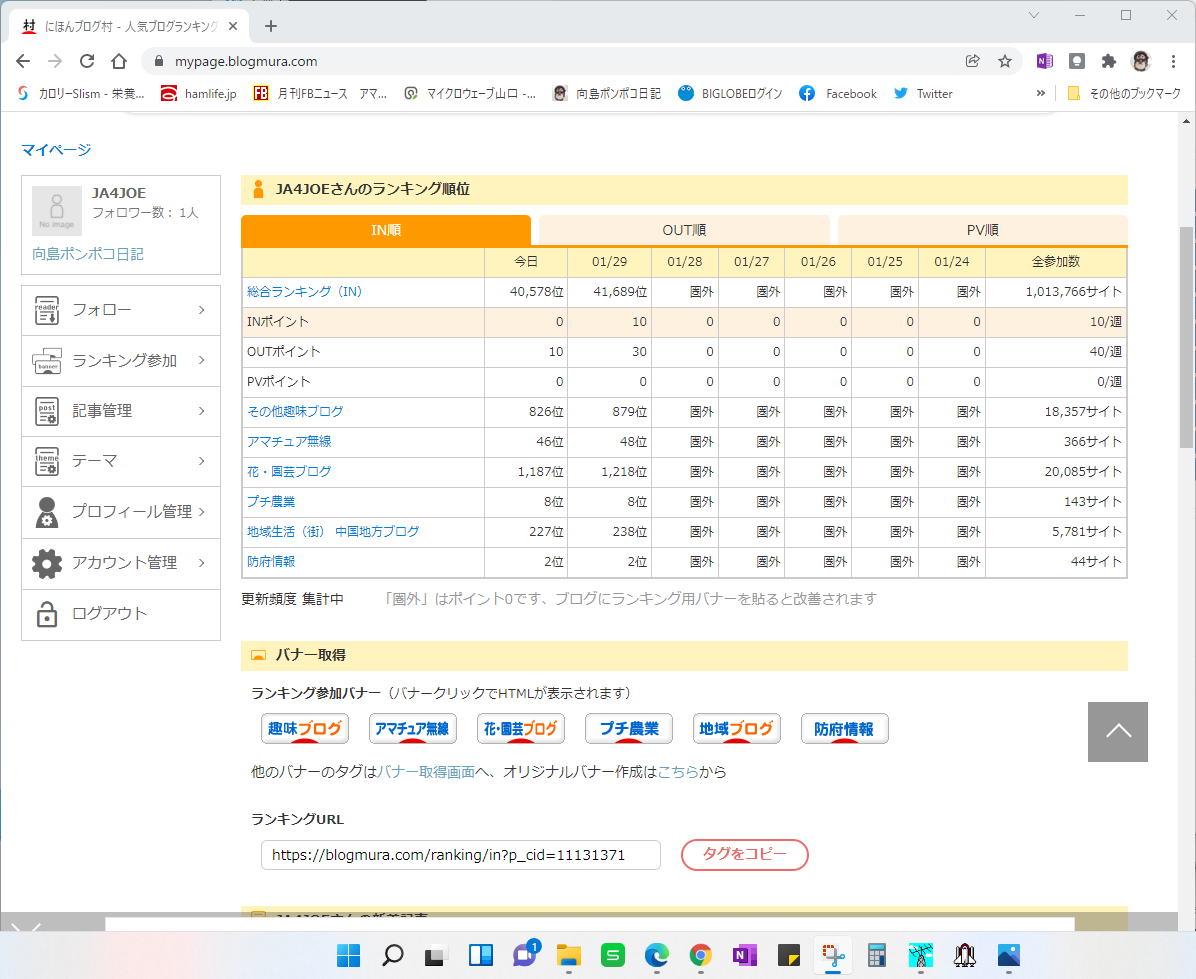Open the Facebook bookmark
The image size is (1196, 979).
(x=838, y=93)
